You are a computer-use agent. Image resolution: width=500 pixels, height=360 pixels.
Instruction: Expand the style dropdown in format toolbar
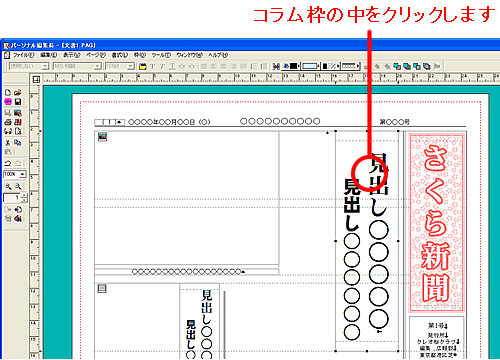coord(45,66)
